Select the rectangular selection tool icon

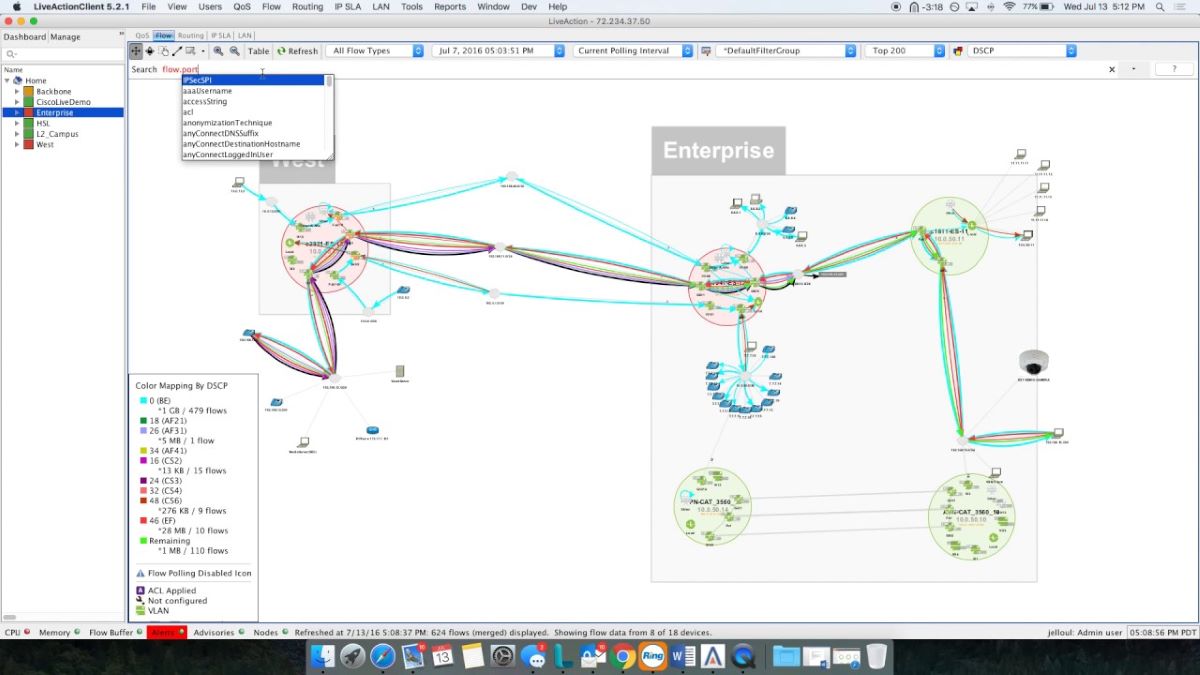pyautogui.click(x=191, y=50)
